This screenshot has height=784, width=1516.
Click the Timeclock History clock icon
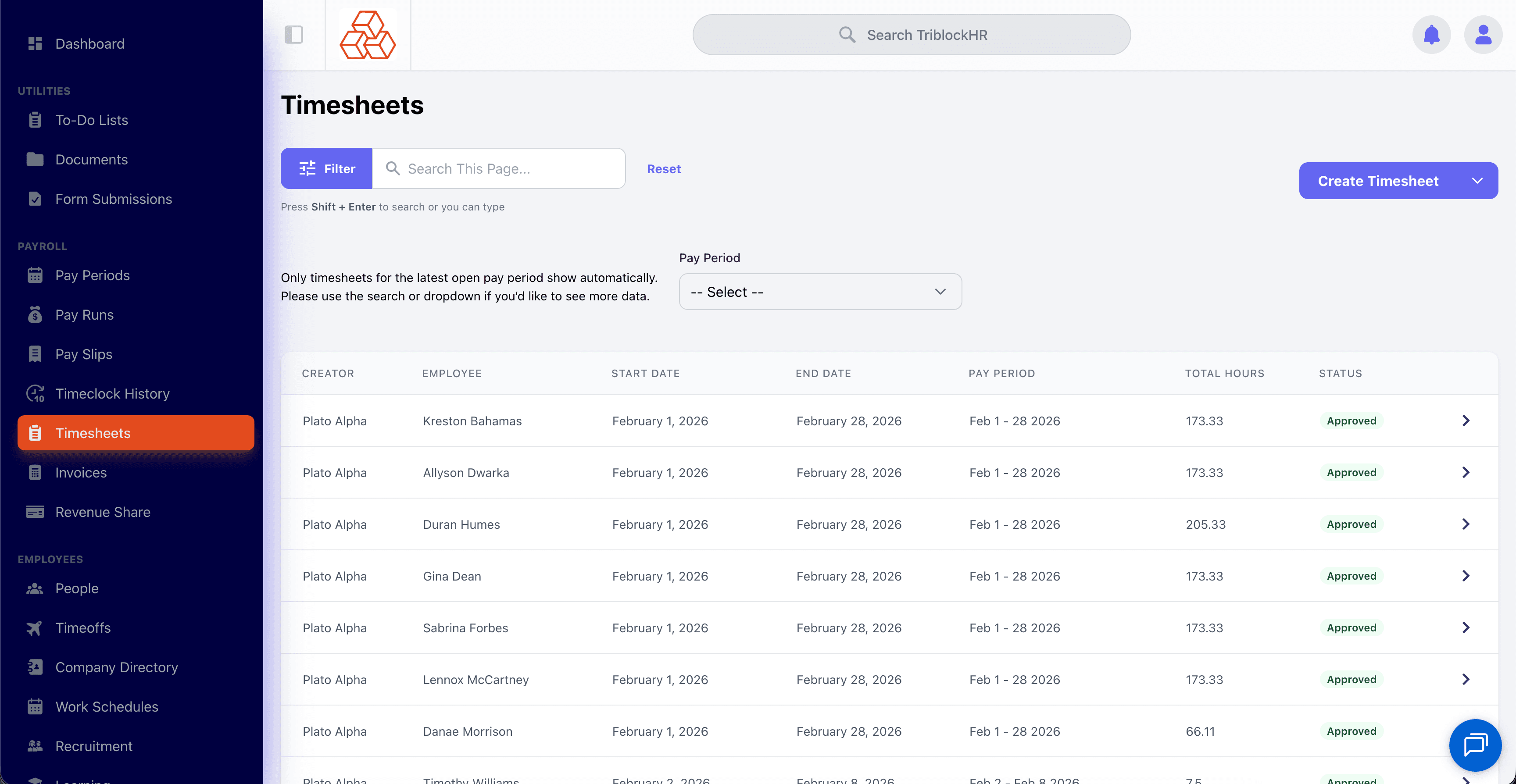click(x=35, y=393)
